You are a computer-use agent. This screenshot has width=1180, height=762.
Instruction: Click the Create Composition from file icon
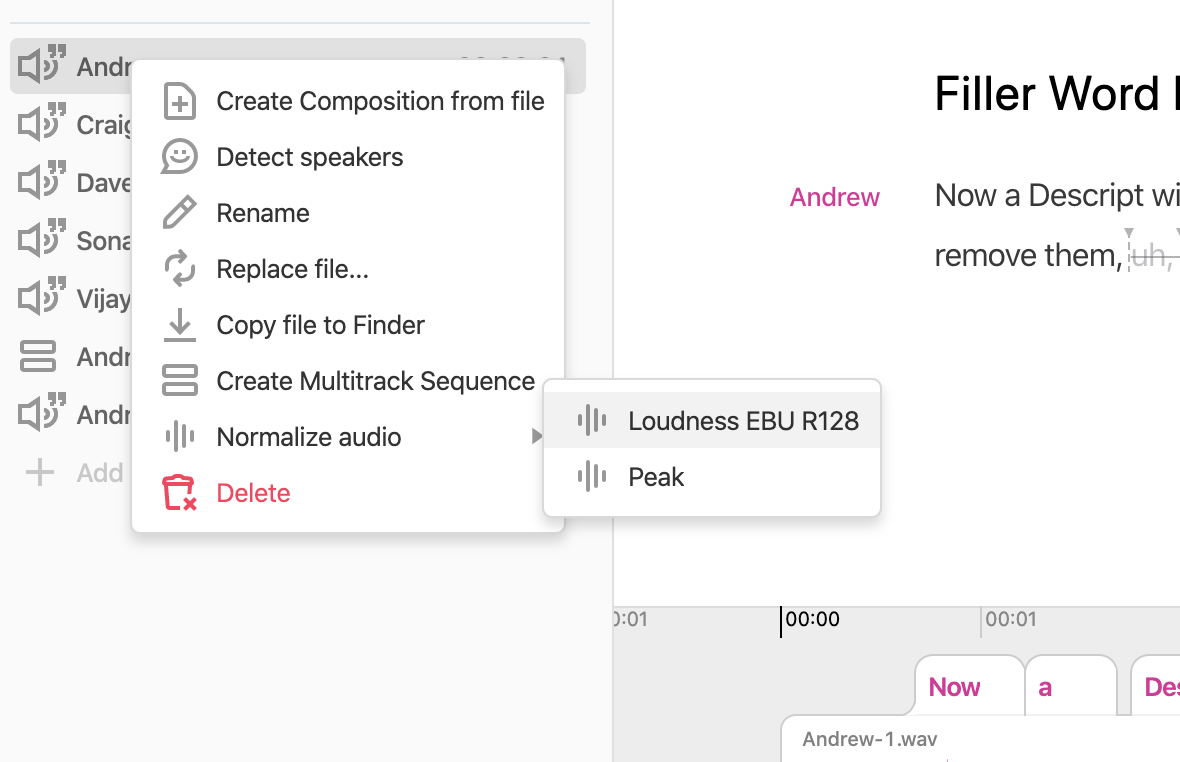tap(179, 102)
